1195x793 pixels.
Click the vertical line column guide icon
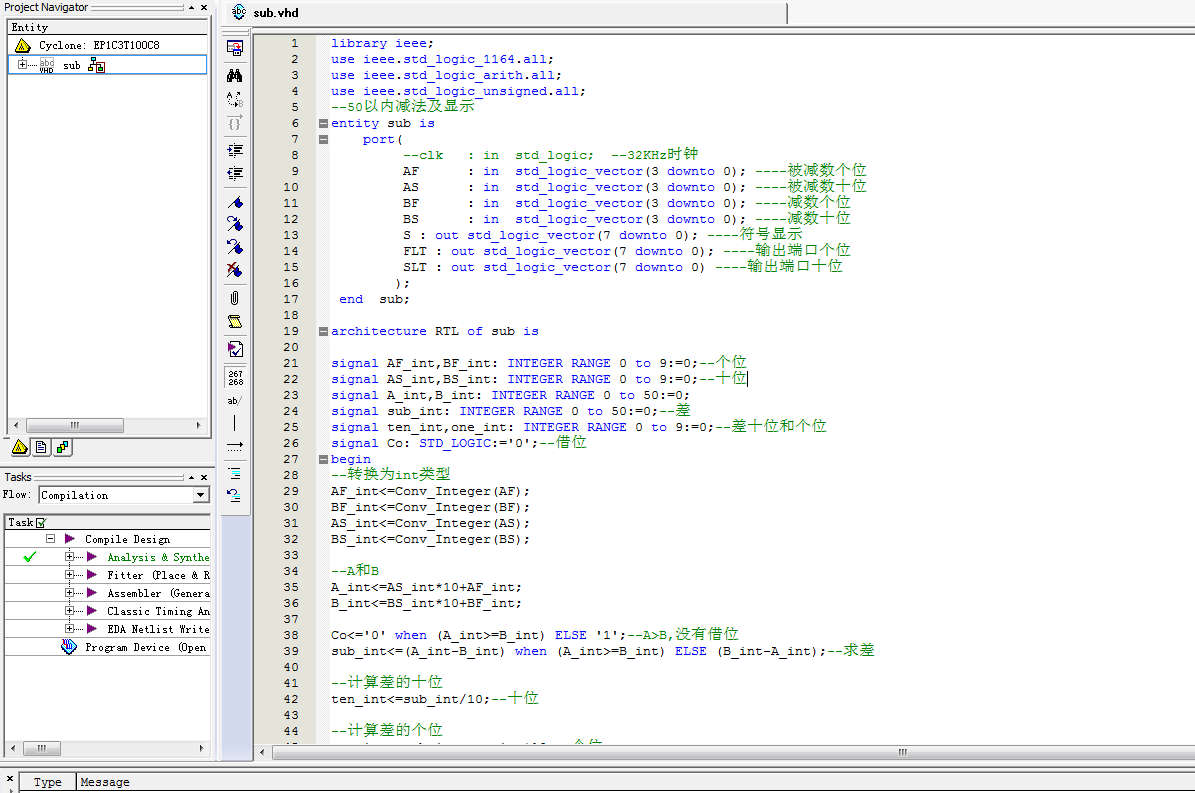[235, 423]
